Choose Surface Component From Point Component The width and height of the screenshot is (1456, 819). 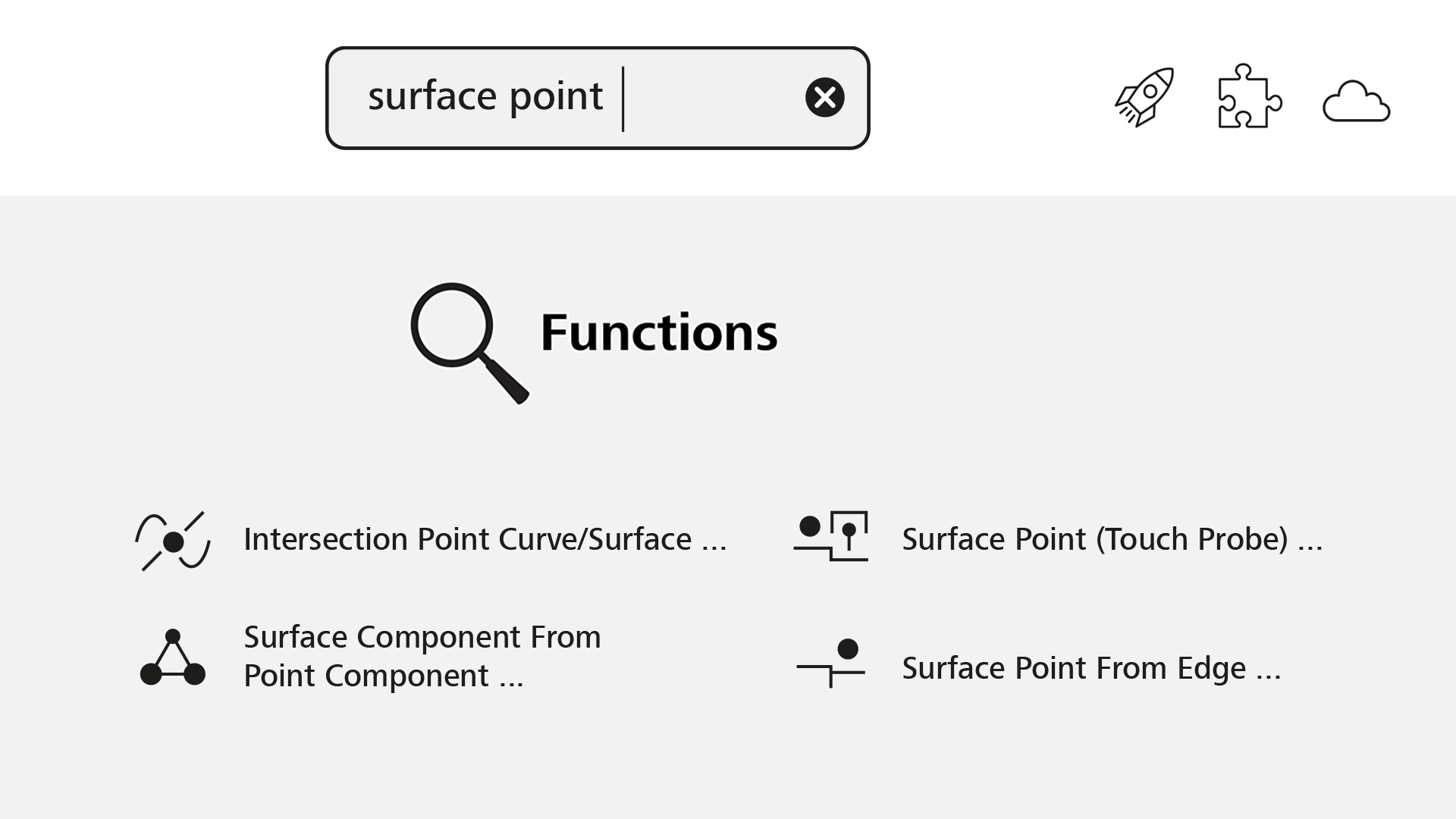tap(422, 656)
